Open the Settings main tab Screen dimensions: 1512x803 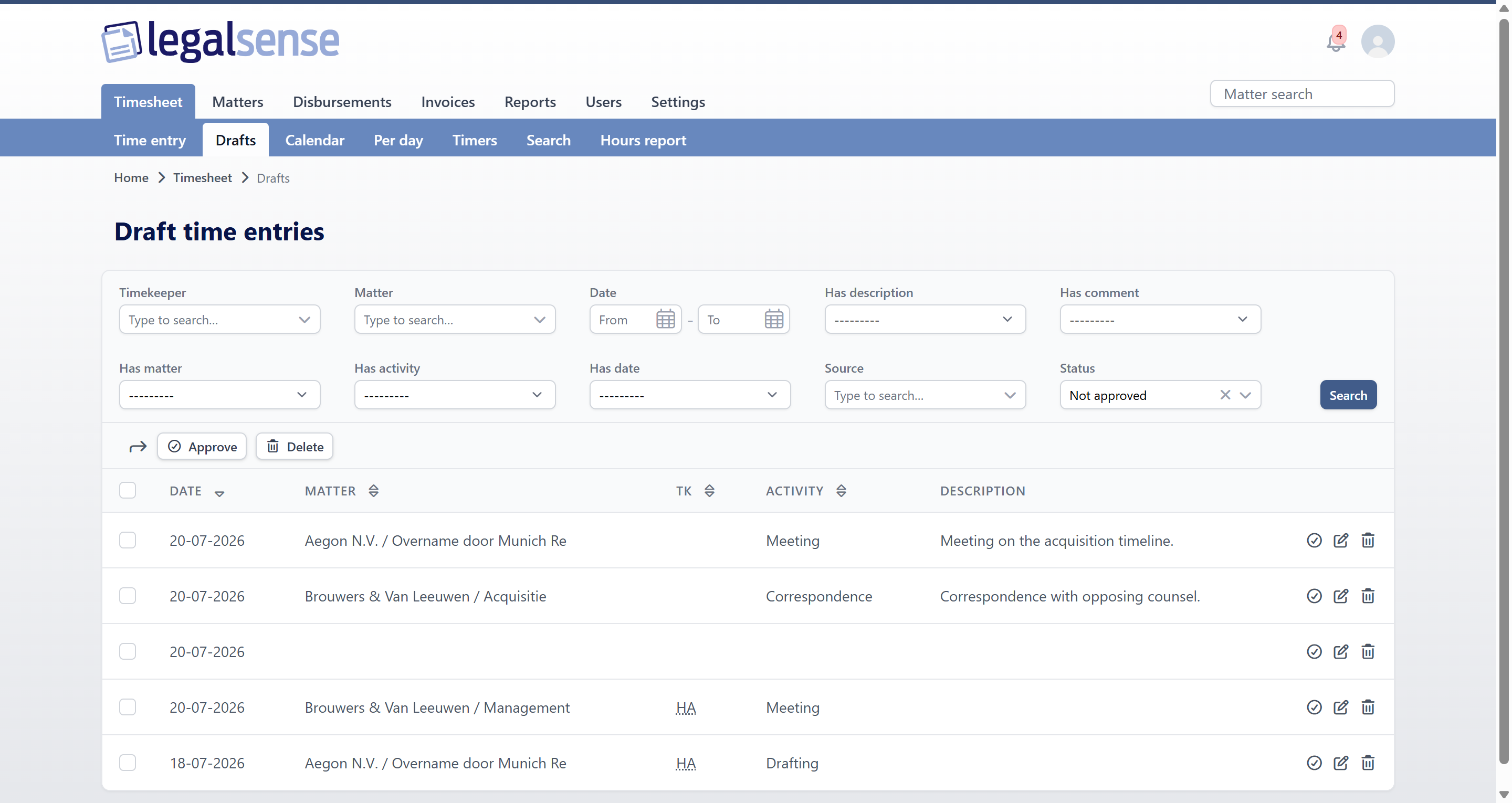[x=678, y=101]
